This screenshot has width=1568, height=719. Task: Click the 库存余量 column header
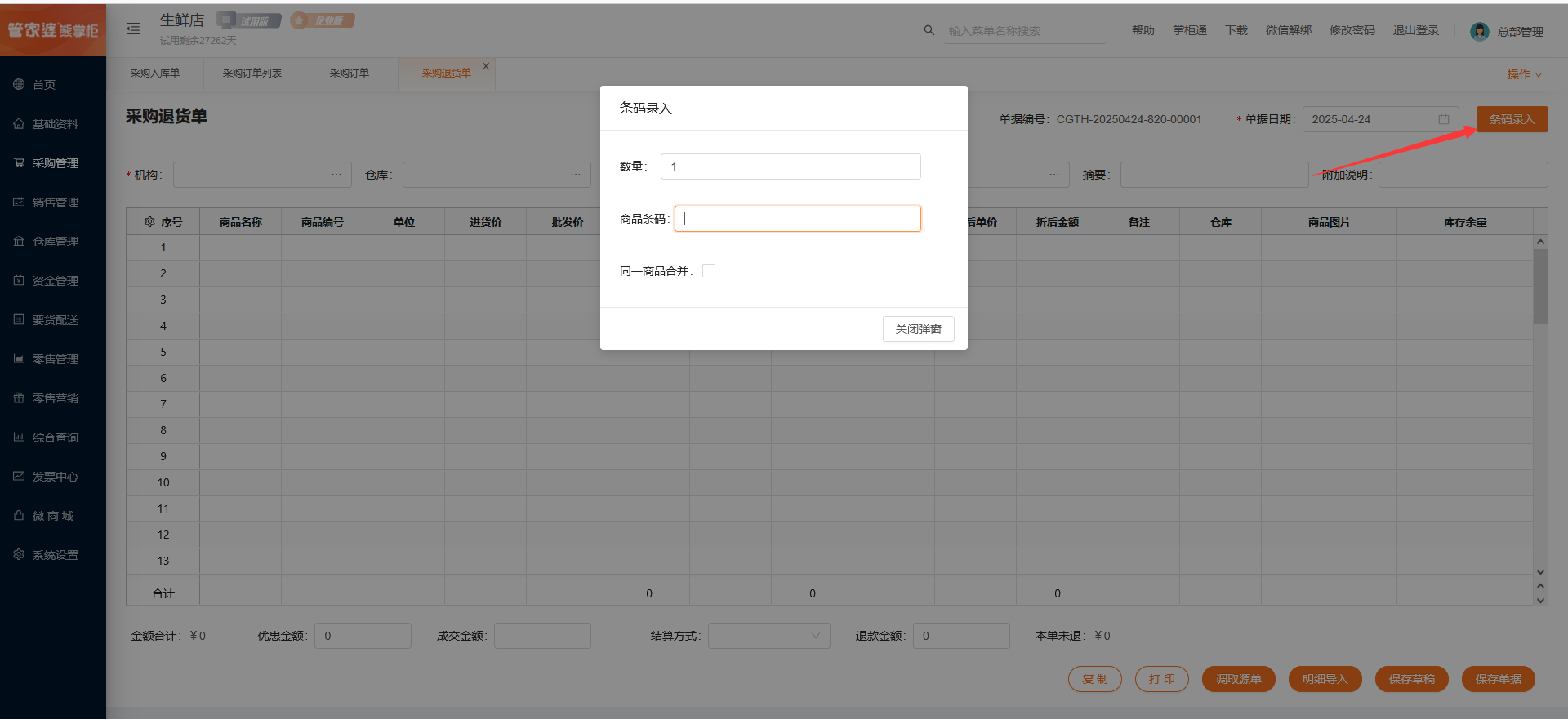click(1465, 222)
